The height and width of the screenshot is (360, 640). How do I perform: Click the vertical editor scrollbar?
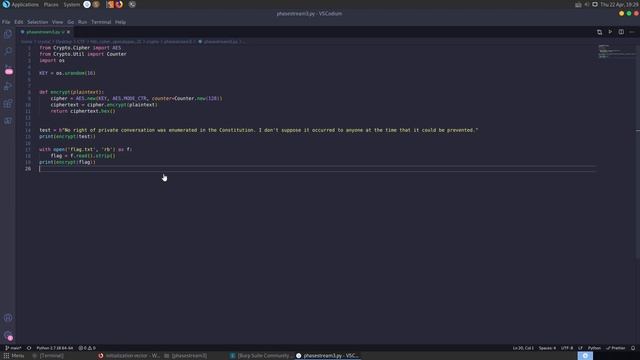click(x=638, y=152)
